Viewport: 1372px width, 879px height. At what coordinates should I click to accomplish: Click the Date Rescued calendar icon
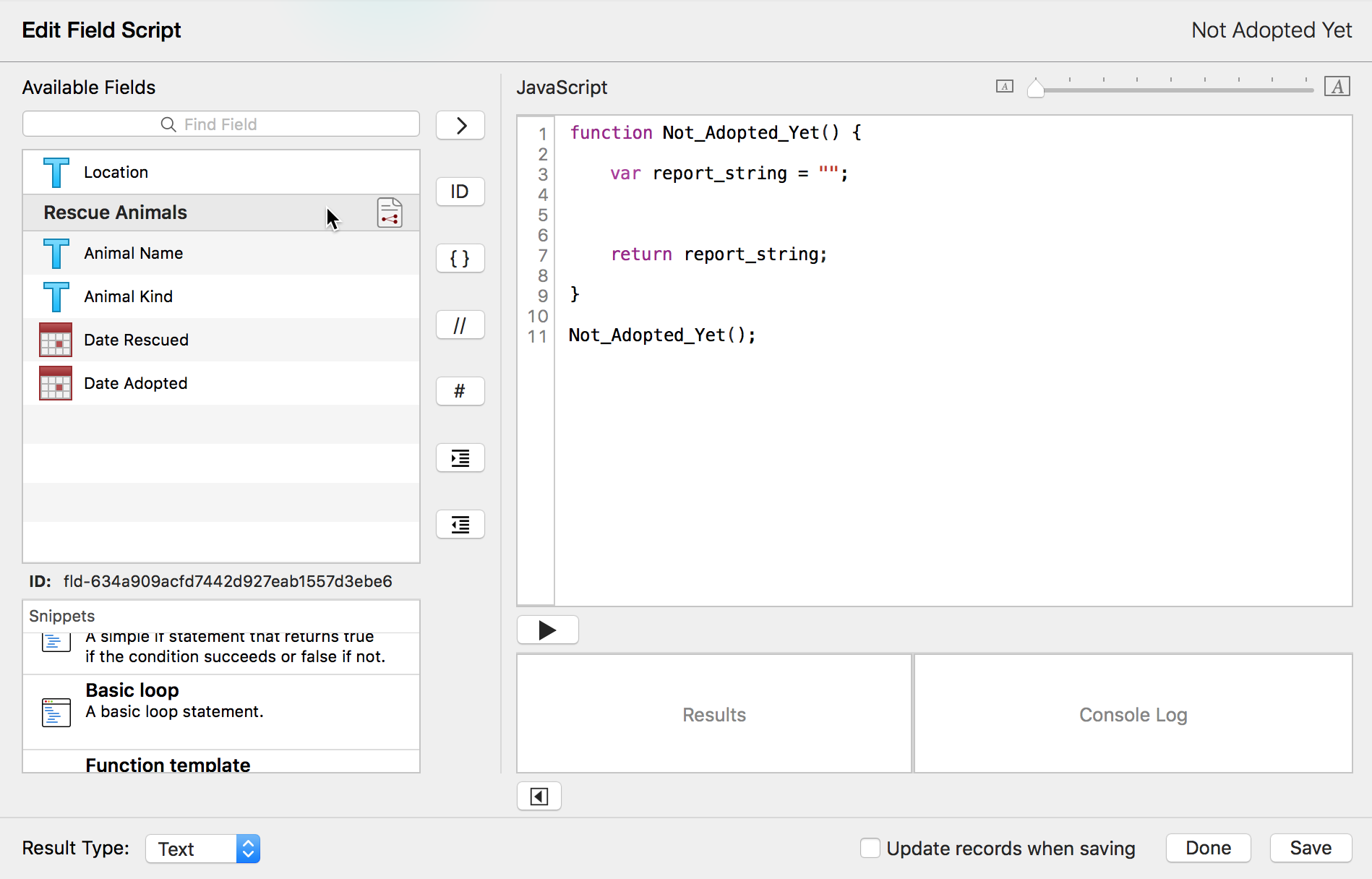[x=56, y=340]
